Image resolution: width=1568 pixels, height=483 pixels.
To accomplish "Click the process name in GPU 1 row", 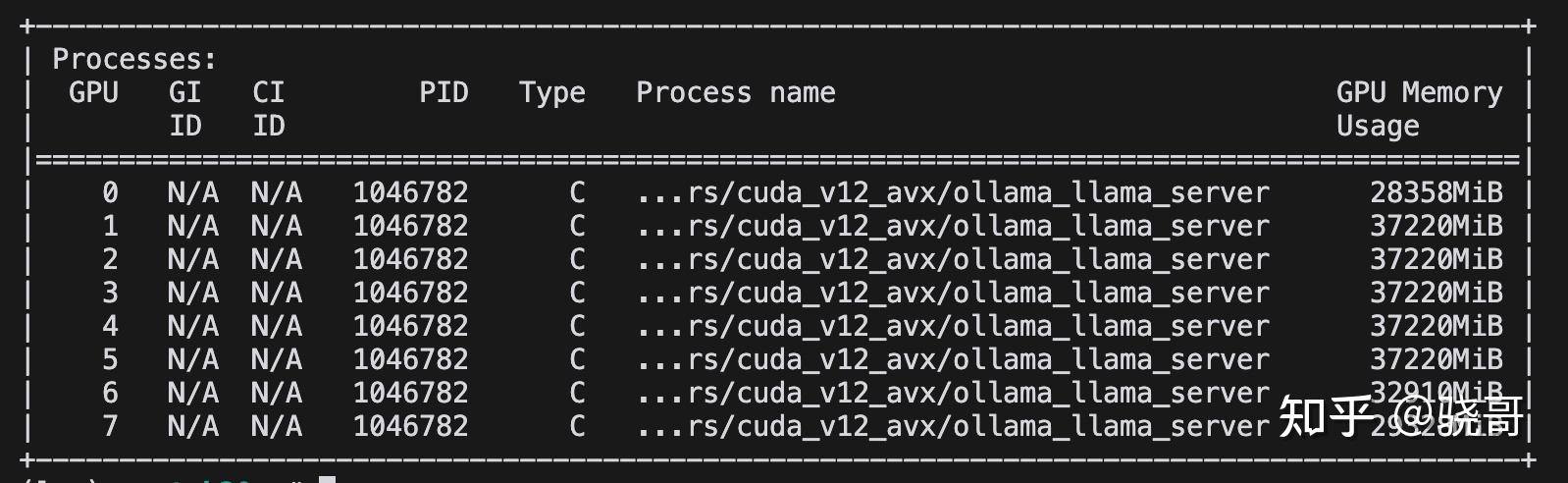I will [x=952, y=226].
